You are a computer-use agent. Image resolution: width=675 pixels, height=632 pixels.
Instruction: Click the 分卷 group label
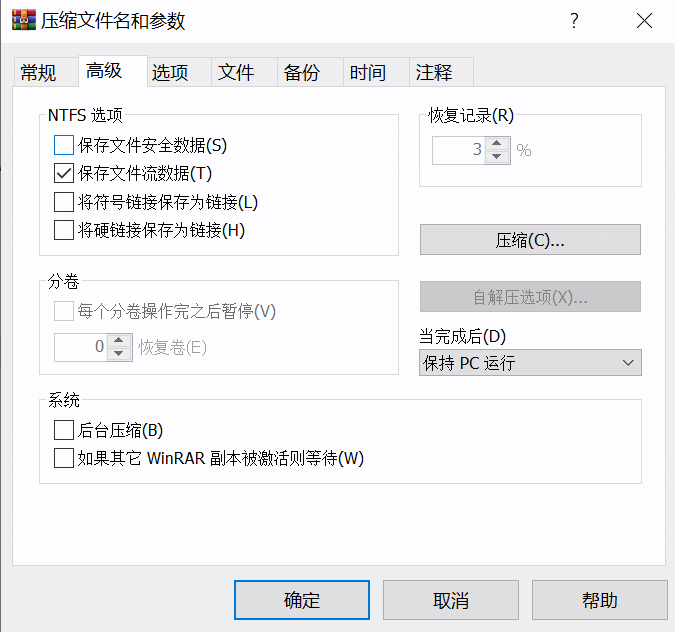coord(63,282)
